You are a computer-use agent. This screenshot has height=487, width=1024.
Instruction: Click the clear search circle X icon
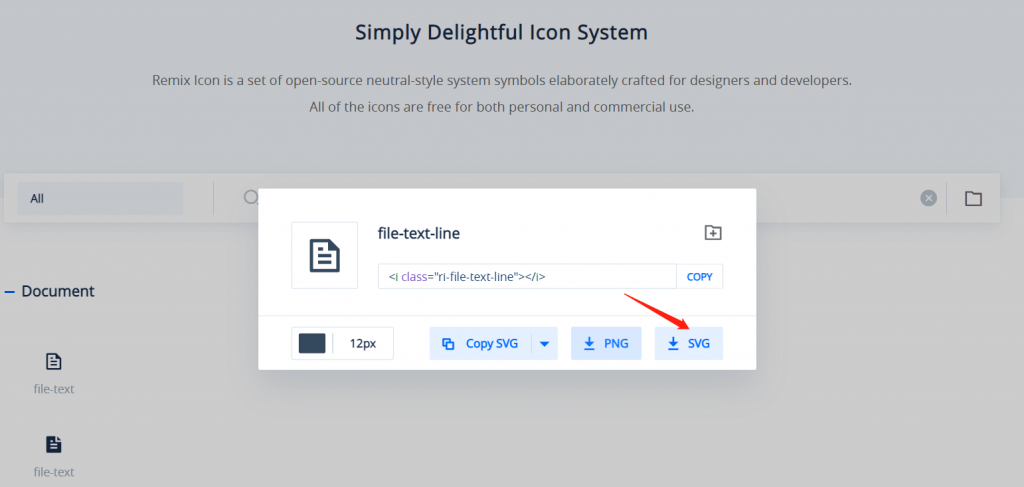click(928, 198)
